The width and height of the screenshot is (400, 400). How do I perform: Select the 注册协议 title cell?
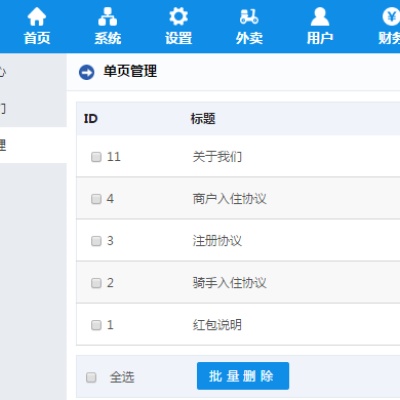[217, 241]
